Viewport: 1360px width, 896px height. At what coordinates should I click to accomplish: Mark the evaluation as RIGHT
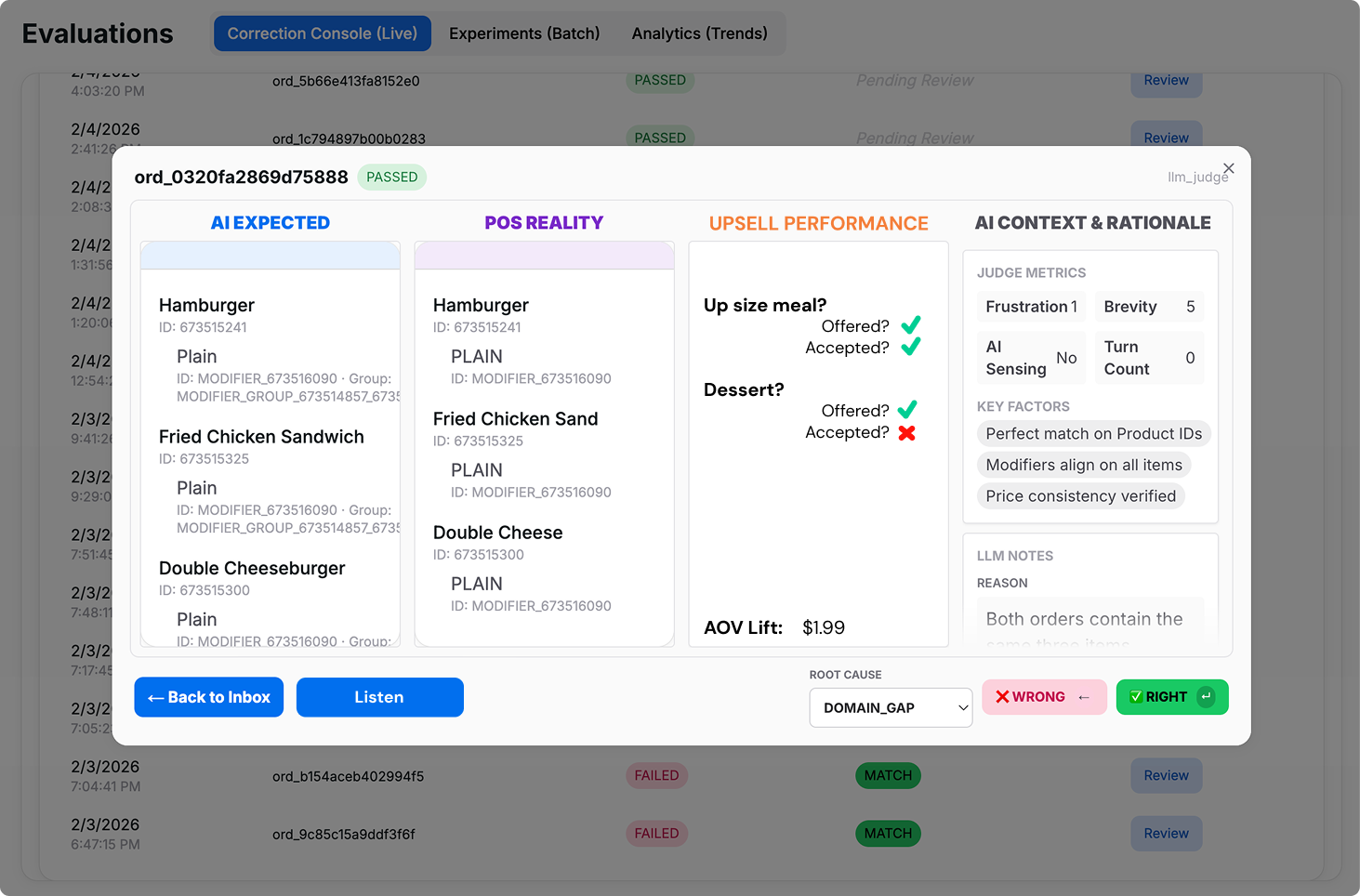pyautogui.click(x=1171, y=696)
